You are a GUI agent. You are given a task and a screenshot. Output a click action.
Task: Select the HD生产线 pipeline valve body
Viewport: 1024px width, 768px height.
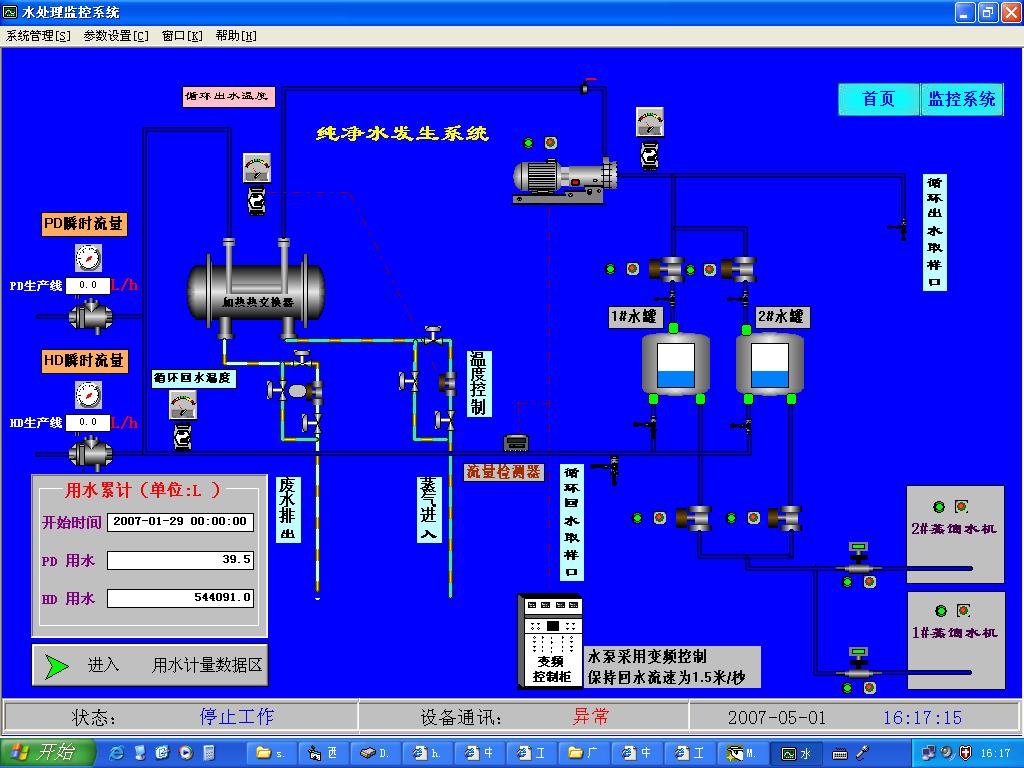point(91,453)
